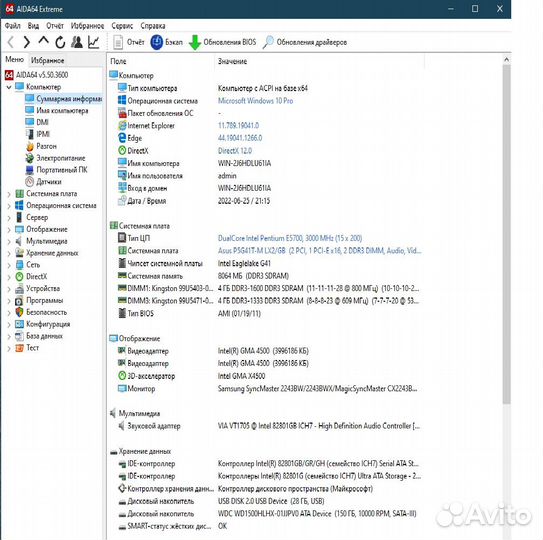
Task: Open the Избранное menu in the menu bar
Action: pyautogui.click(x=87, y=26)
